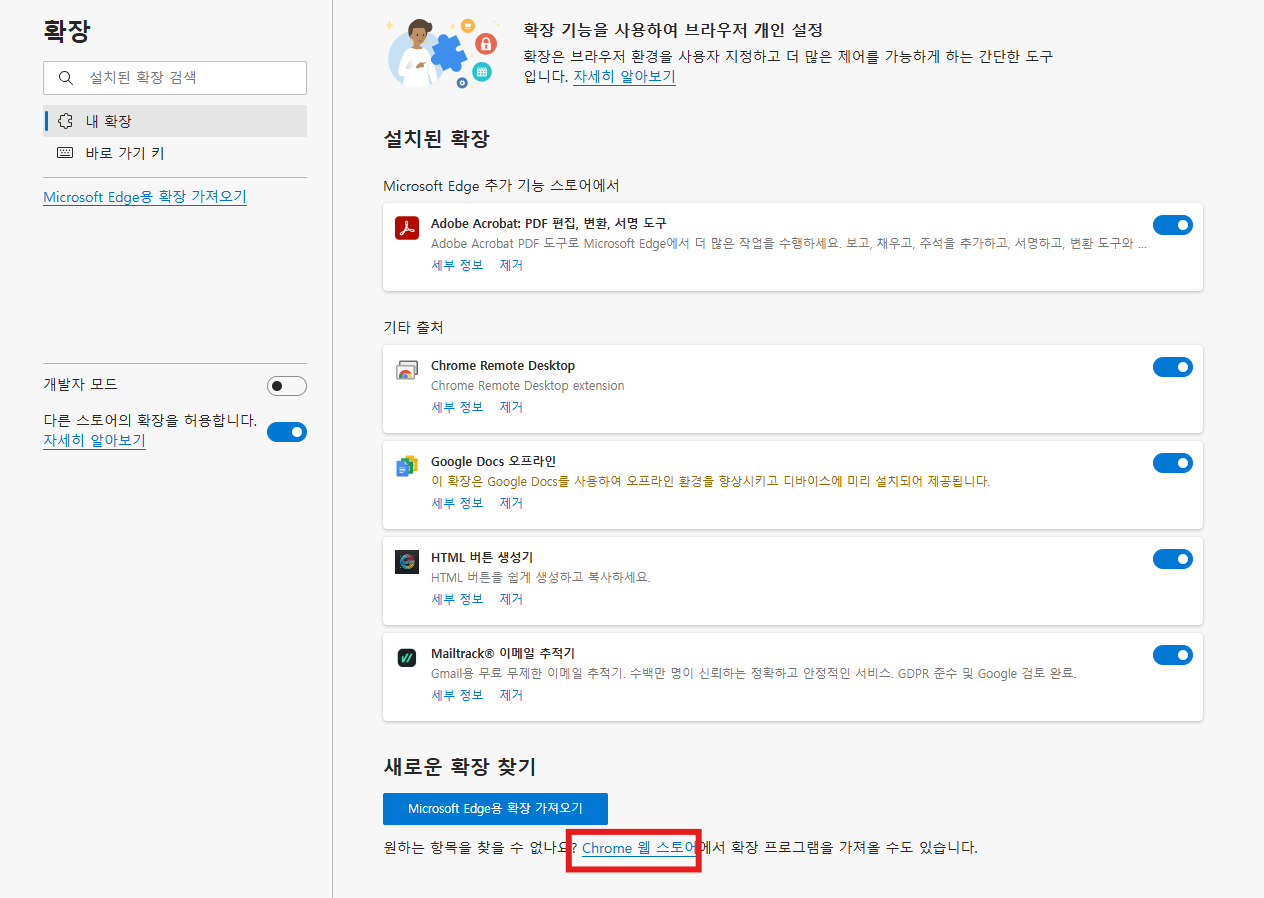Viewport: 1264px width, 898px height.
Task: Open sidebar link Microsoft Edge용 확장 가져오기
Action: (x=145, y=197)
